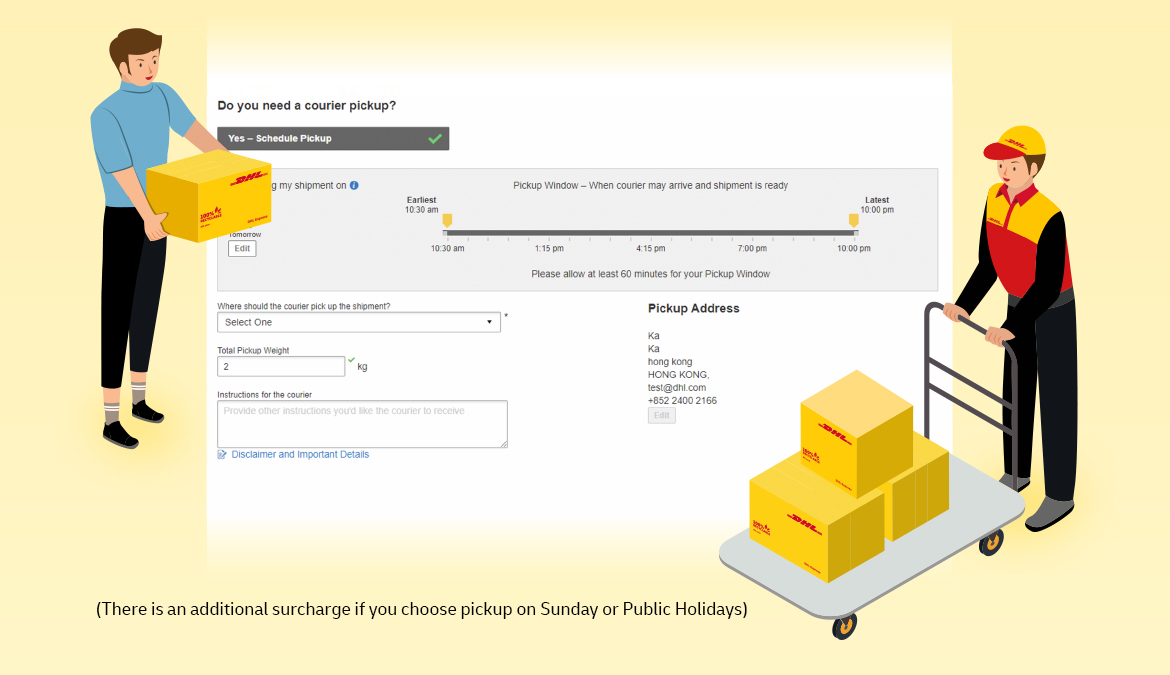Toggle the Yes – Schedule Pickup option
Screen dimensions: 1170x675
click(333, 139)
